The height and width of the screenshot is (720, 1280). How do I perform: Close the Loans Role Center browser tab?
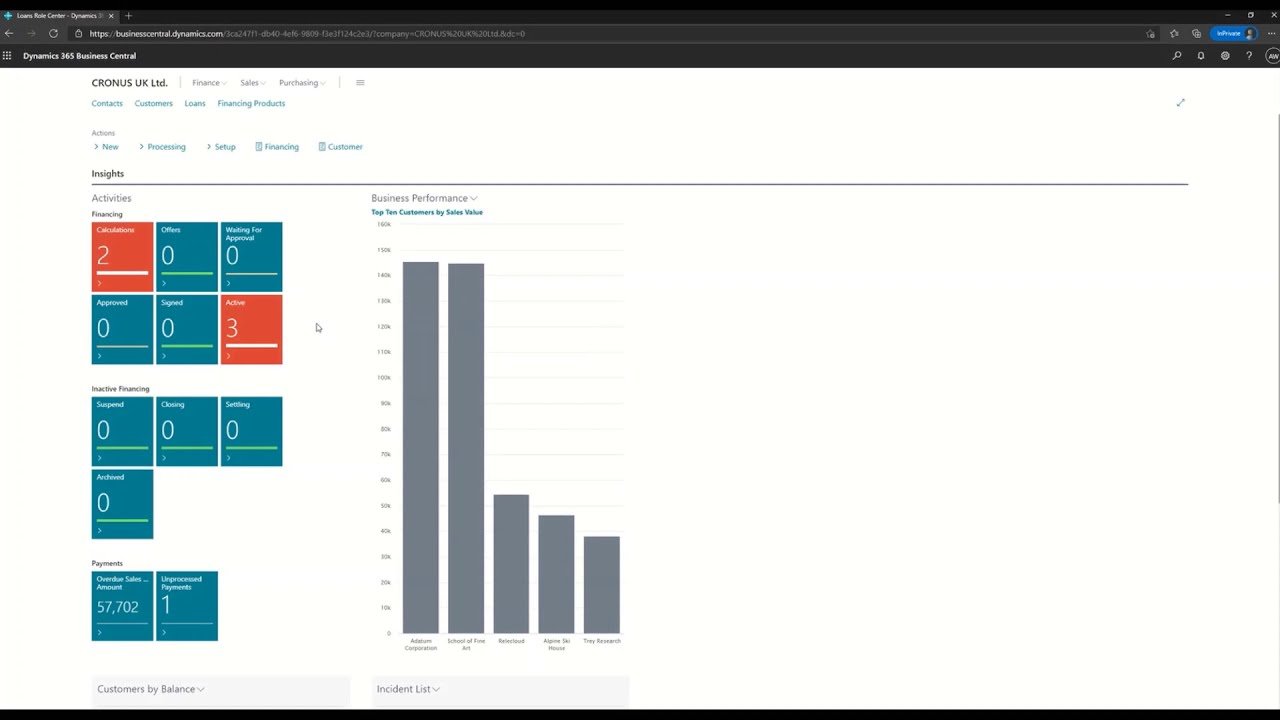(111, 15)
